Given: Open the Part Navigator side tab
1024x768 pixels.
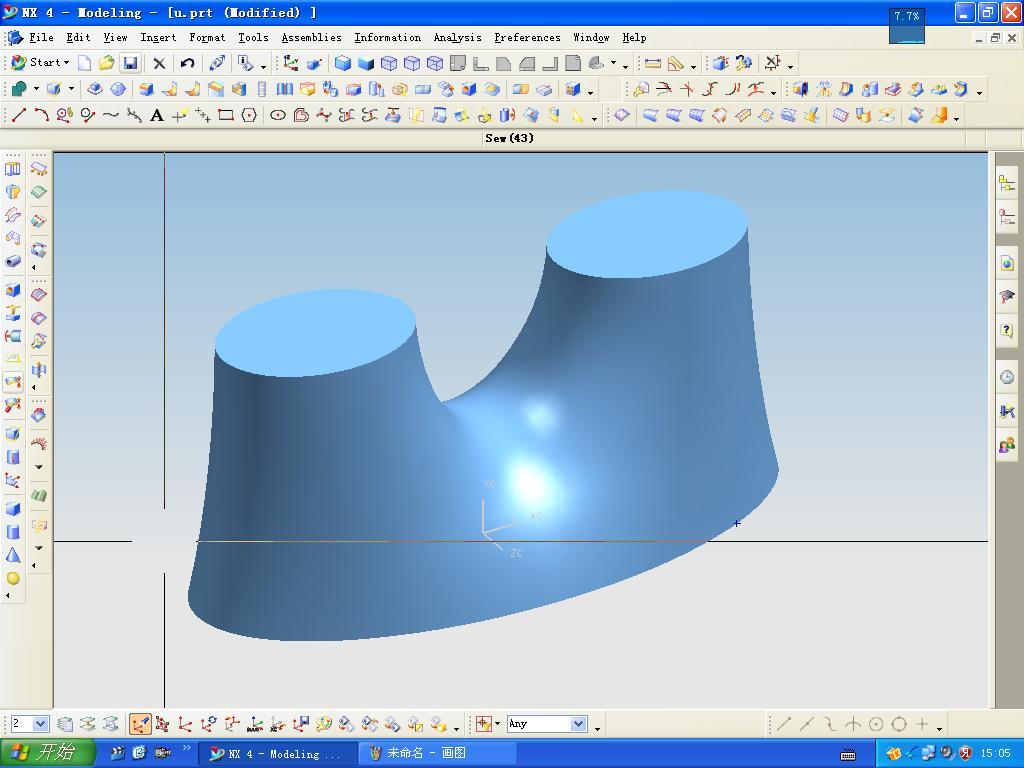Looking at the screenshot, I should tap(1006, 218).
